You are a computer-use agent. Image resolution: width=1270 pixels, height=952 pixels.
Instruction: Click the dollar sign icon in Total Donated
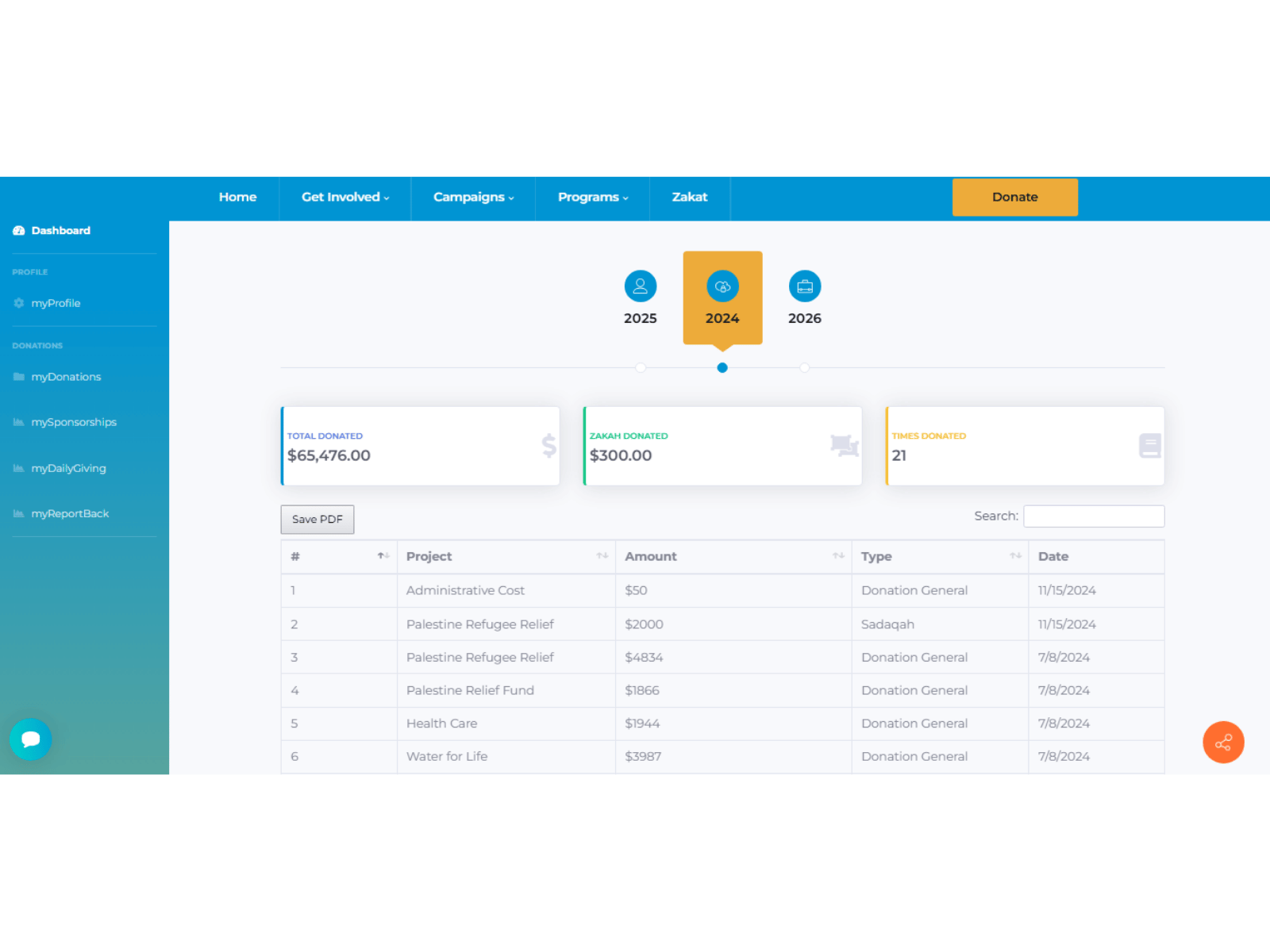tap(548, 446)
